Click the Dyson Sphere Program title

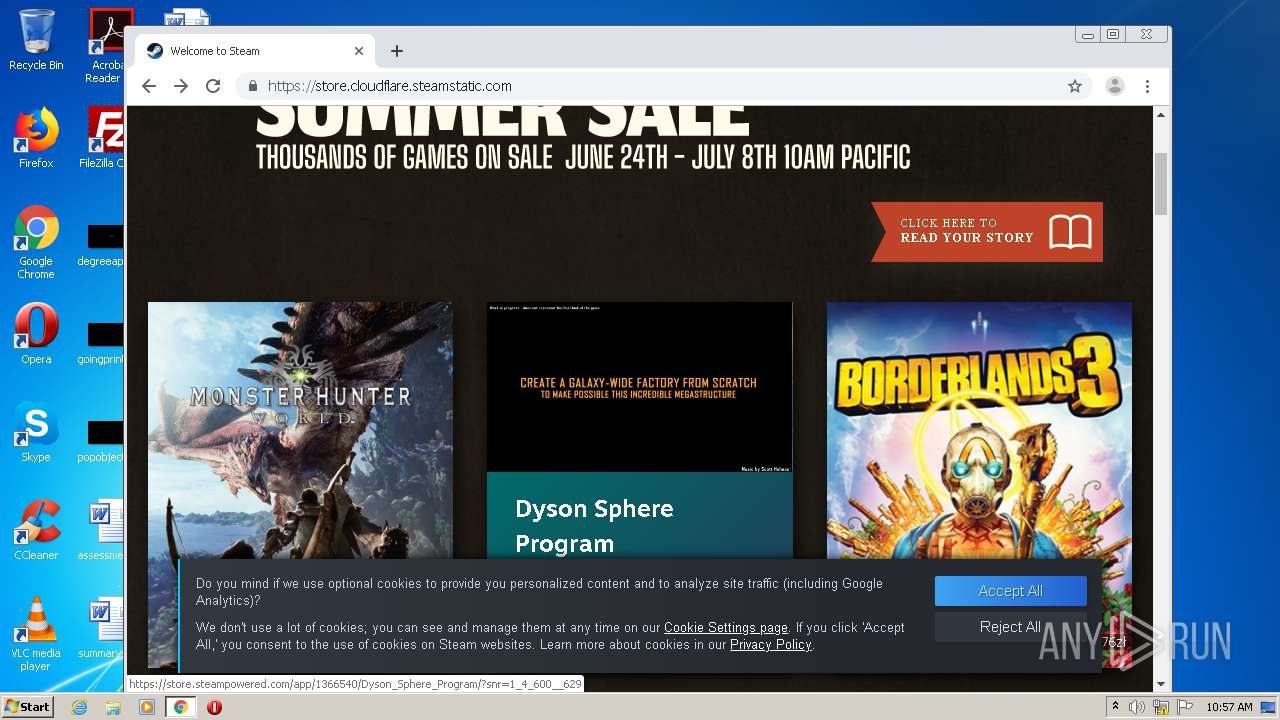[x=594, y=526]
